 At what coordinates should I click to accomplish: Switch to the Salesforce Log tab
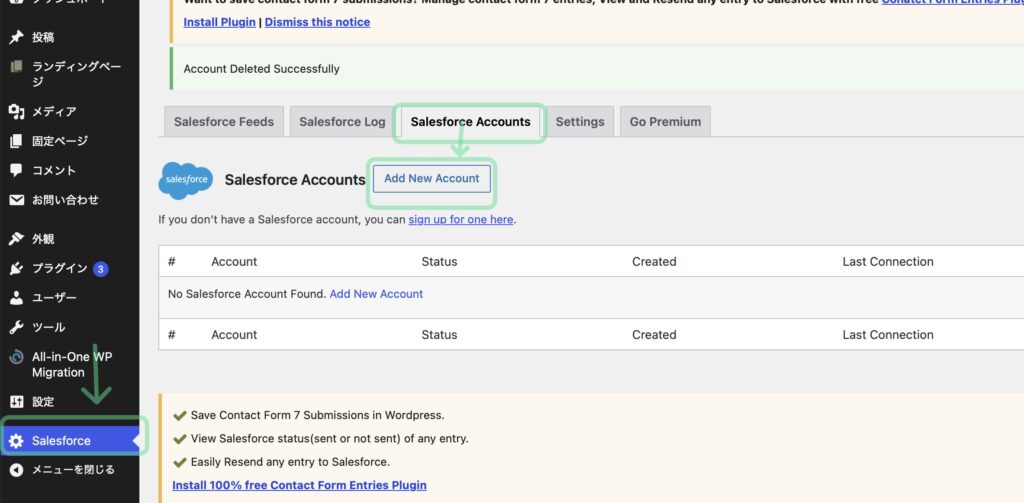pyautogui.click(x=342, y=122)
